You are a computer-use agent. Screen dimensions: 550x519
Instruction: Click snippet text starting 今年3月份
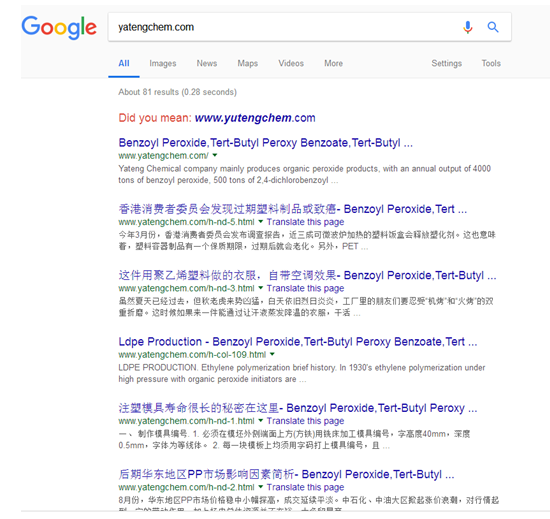(307, 241)
